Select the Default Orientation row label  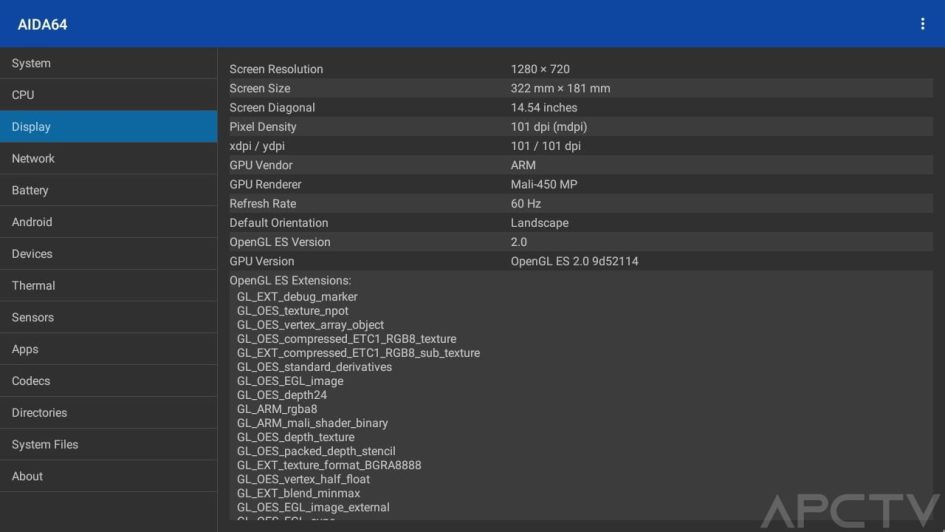point(278,223)
